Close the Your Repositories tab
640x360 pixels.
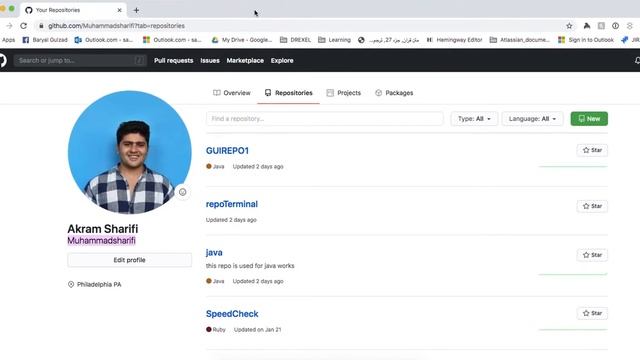[119, 10]
